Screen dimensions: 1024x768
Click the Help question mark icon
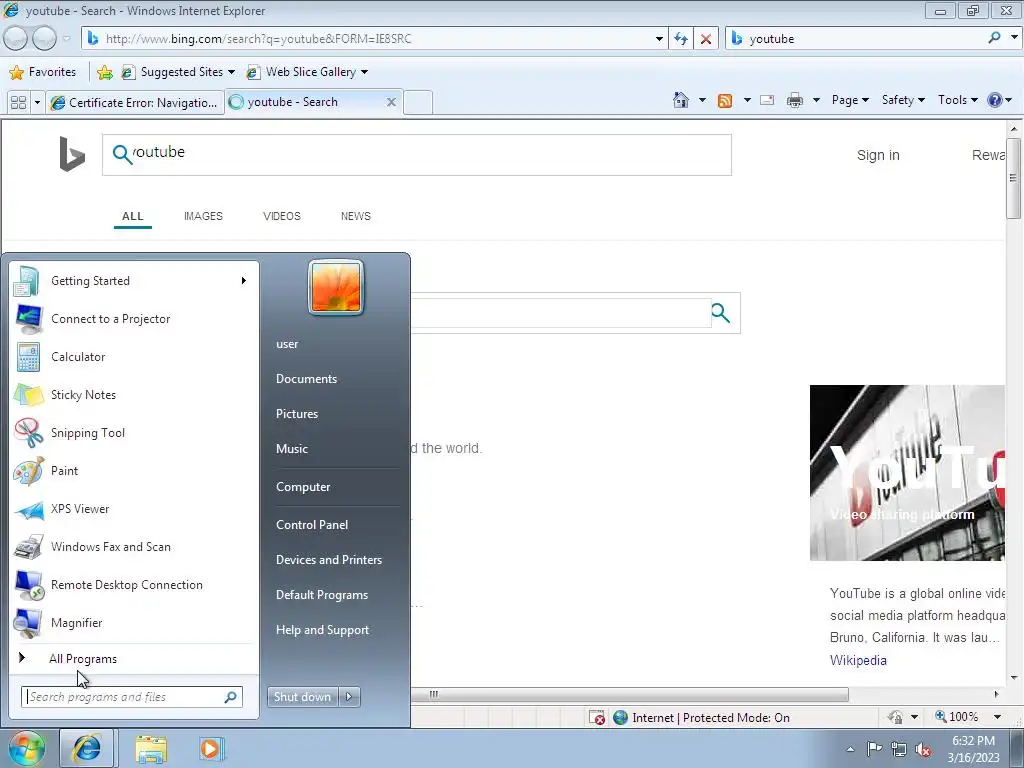pos(995,100)
